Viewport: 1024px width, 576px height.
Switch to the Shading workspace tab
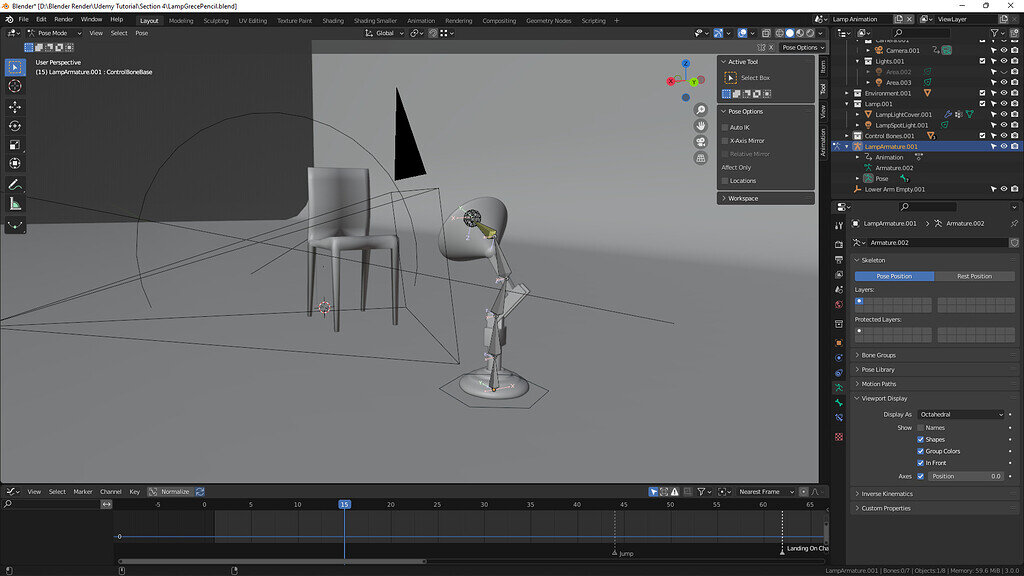[333, 20]
